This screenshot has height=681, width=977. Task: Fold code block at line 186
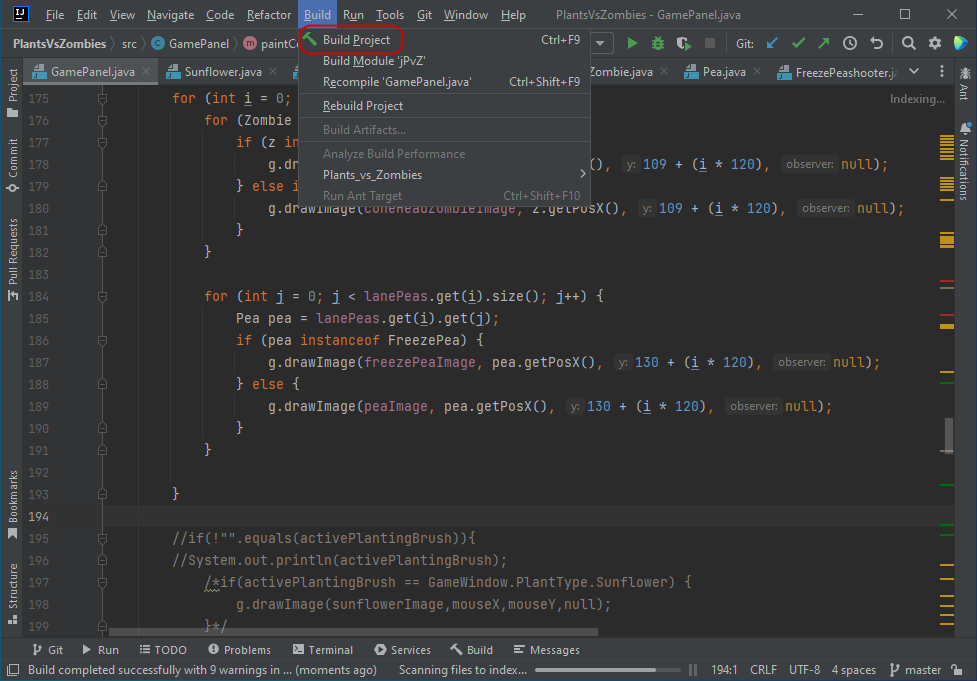[102, 341]
